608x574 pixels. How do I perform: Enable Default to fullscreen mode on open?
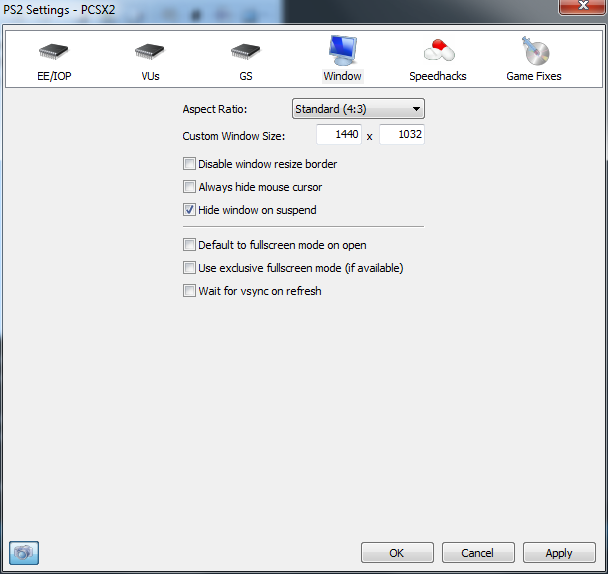point(189,245)
